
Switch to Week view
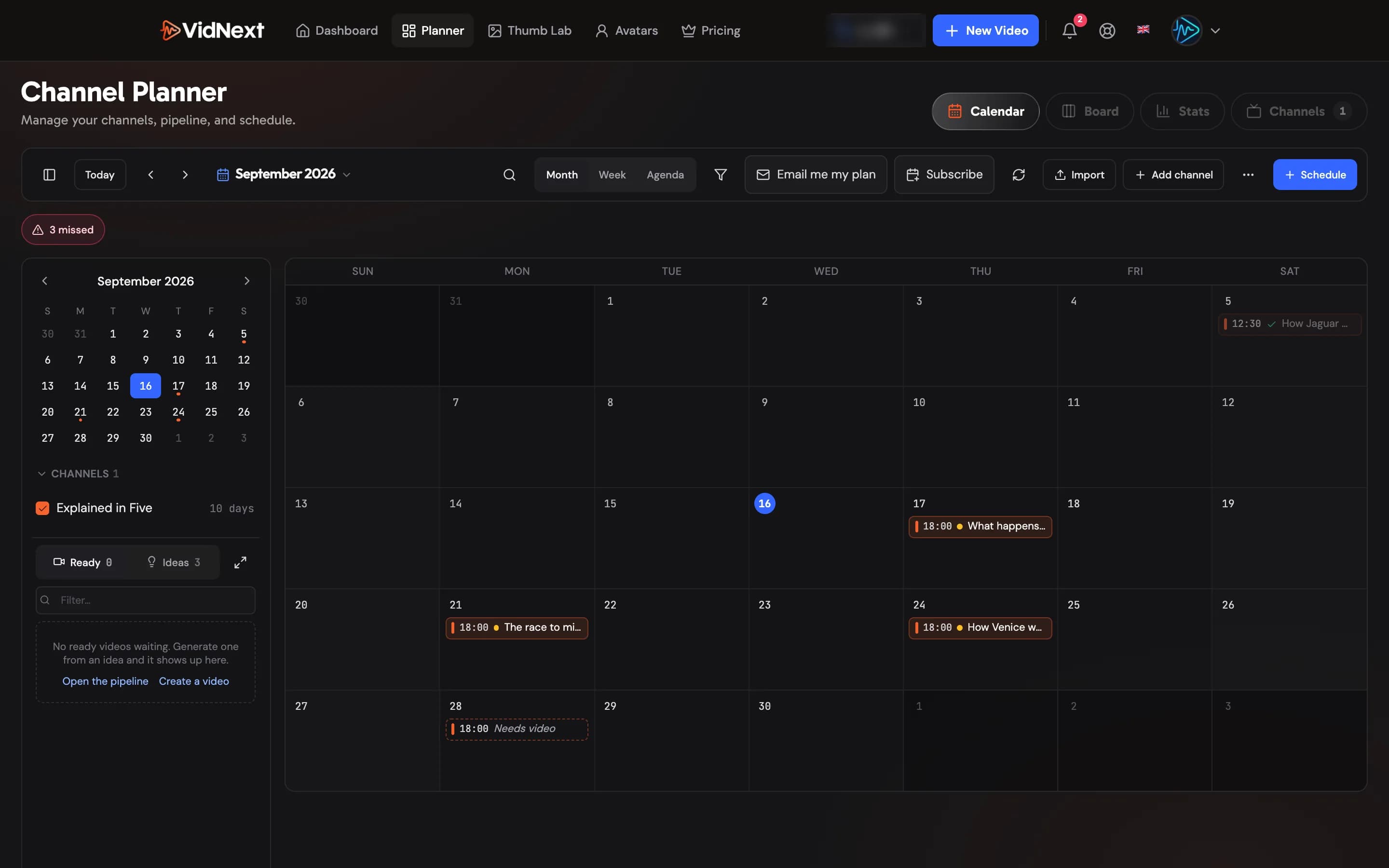tap(612, 175)
